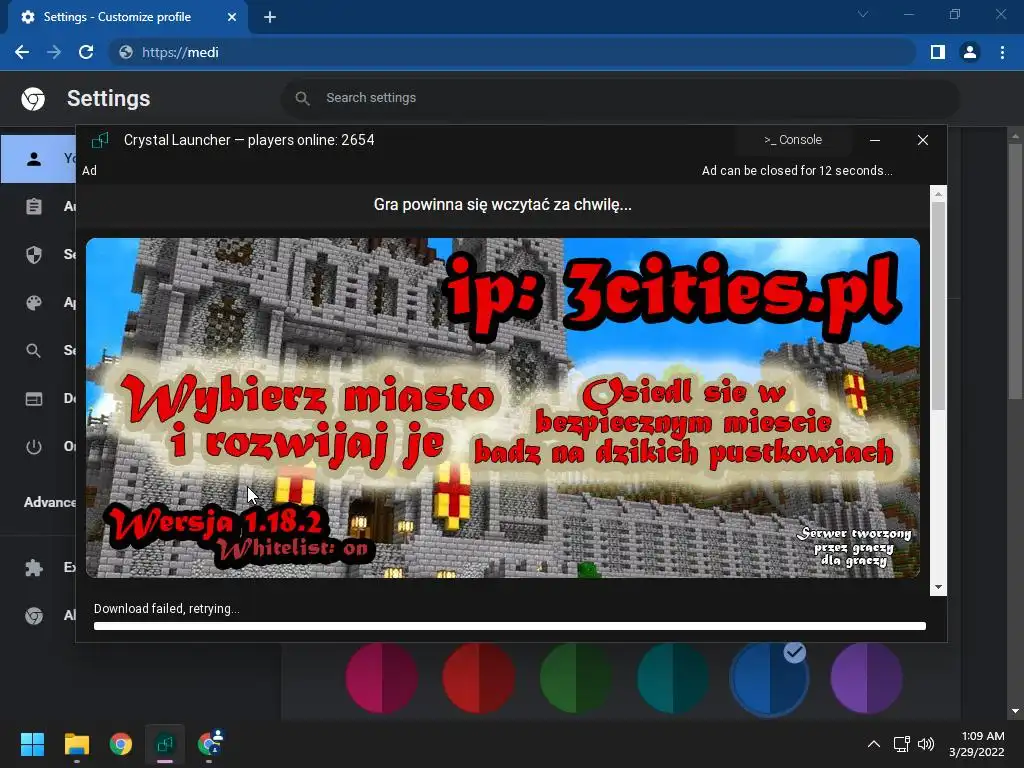Screen dimensions: 1024x768
Task: Go back with browser back arrow
Action: point(22,52)
